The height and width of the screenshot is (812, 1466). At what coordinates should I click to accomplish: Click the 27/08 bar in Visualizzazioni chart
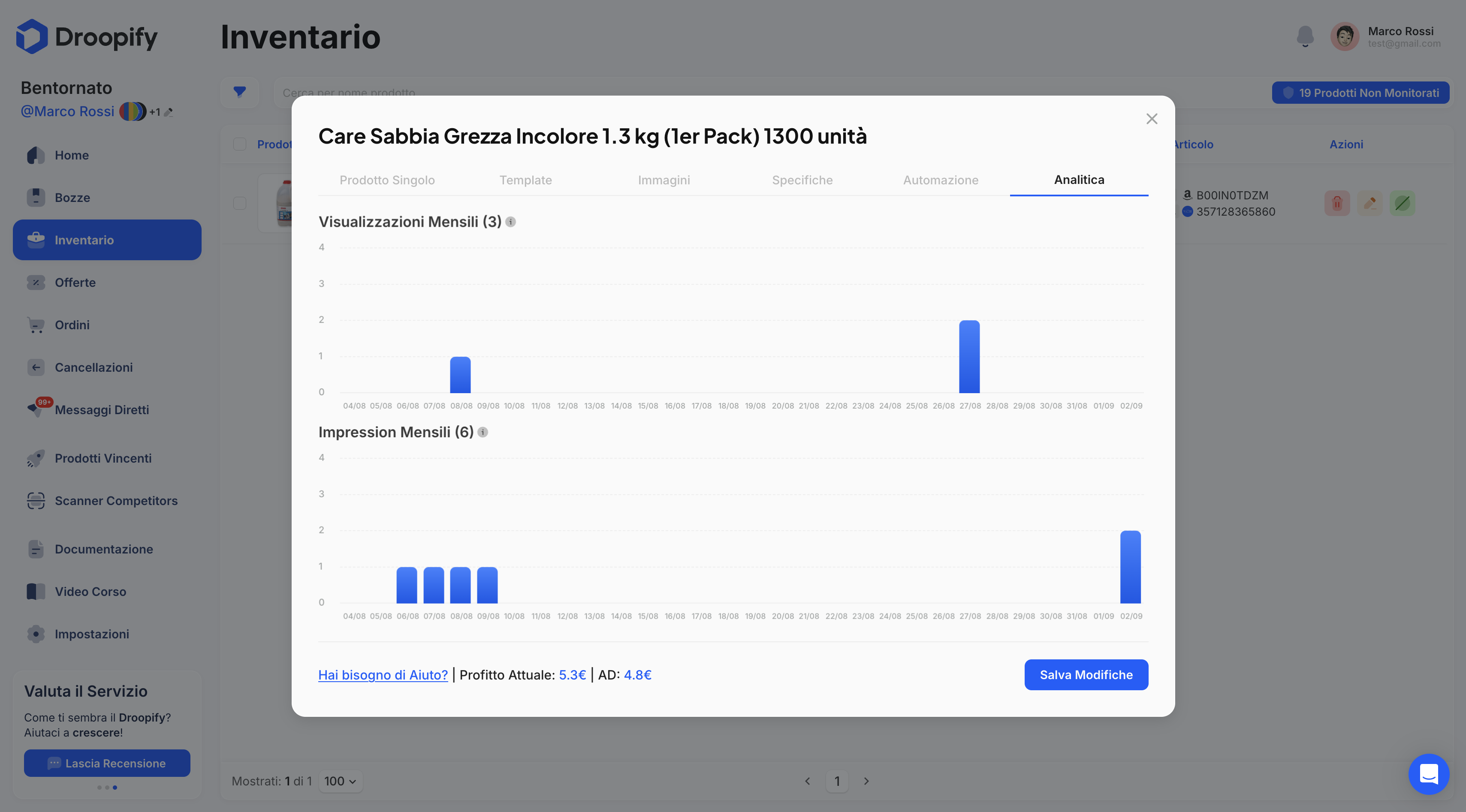click(x=969, y=357)
